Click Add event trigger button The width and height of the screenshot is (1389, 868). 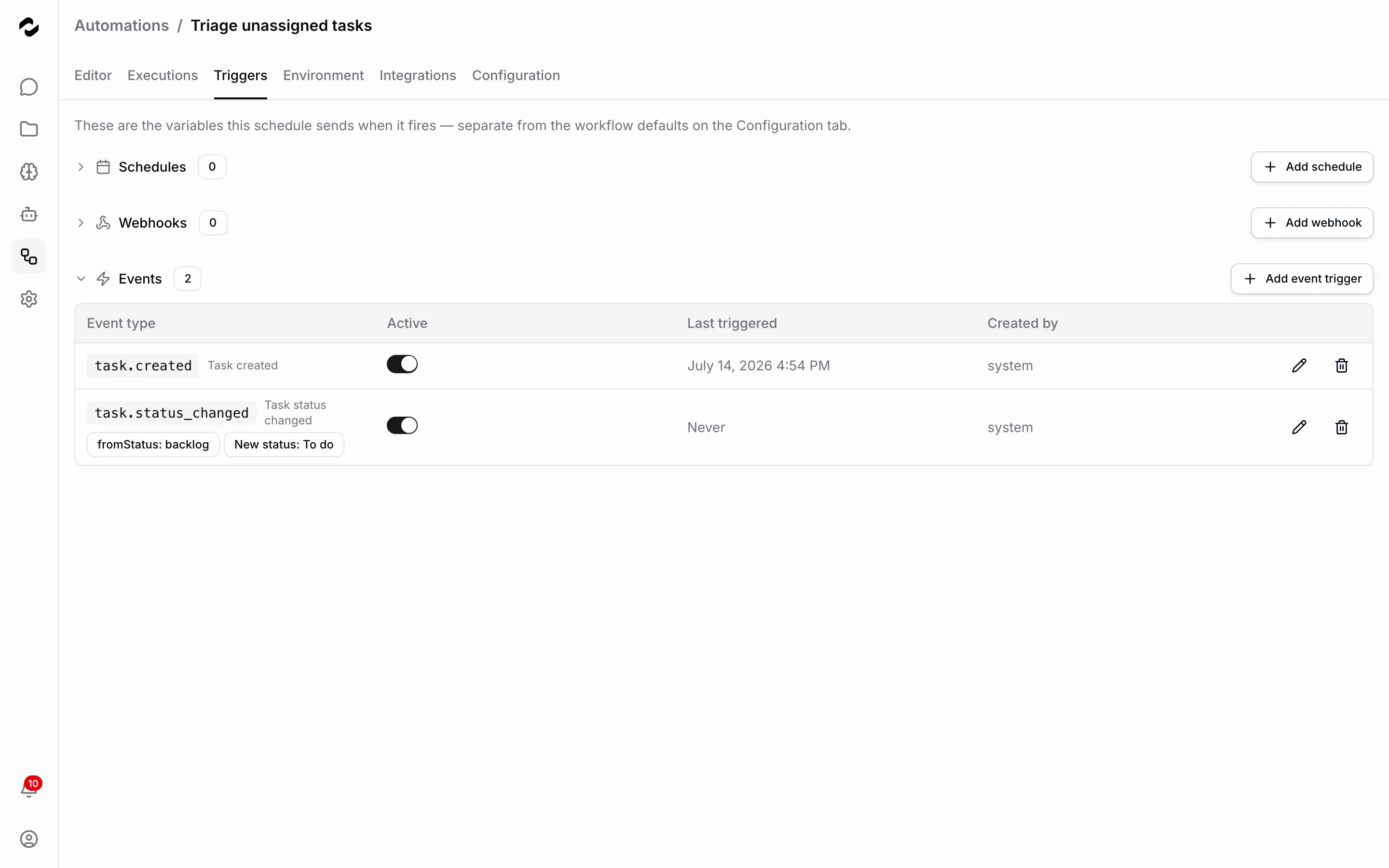coord(1302,278)
